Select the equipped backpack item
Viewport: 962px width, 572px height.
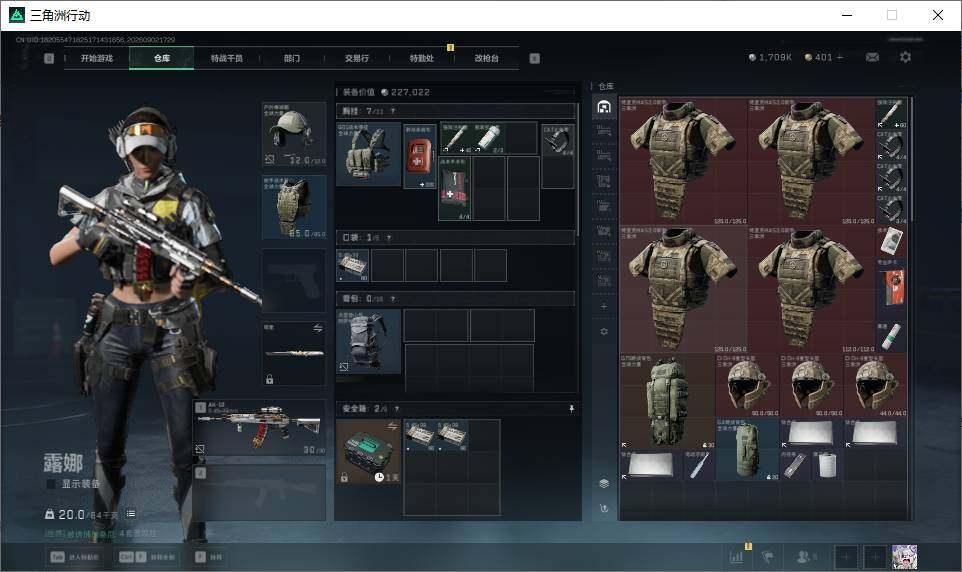click(x=368, y=341)
